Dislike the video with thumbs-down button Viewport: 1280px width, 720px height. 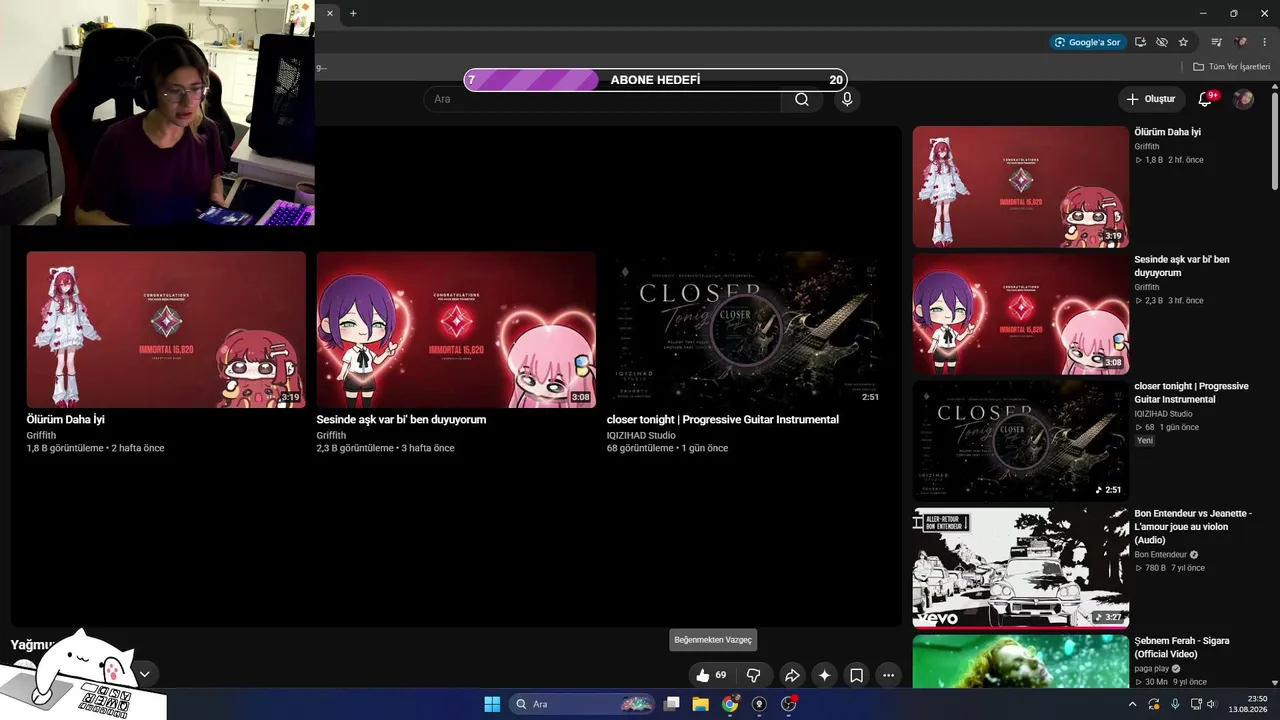[x=754, y=675]
